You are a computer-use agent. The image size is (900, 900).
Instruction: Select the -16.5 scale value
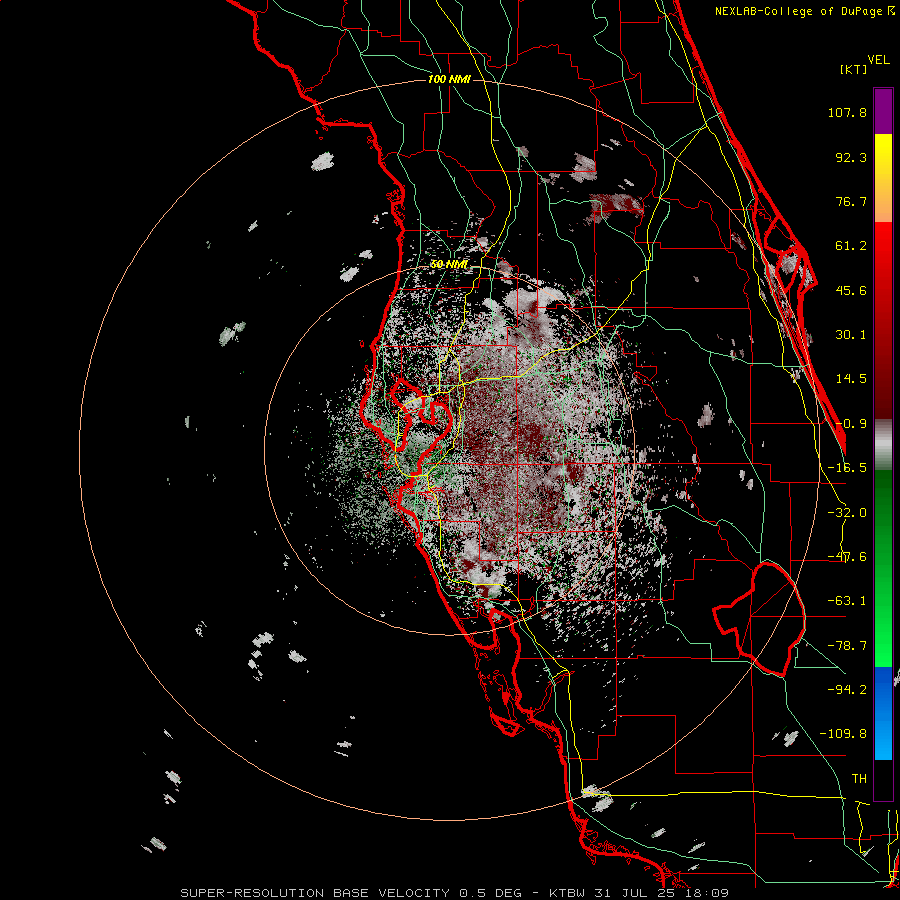[x=847, y=468]
